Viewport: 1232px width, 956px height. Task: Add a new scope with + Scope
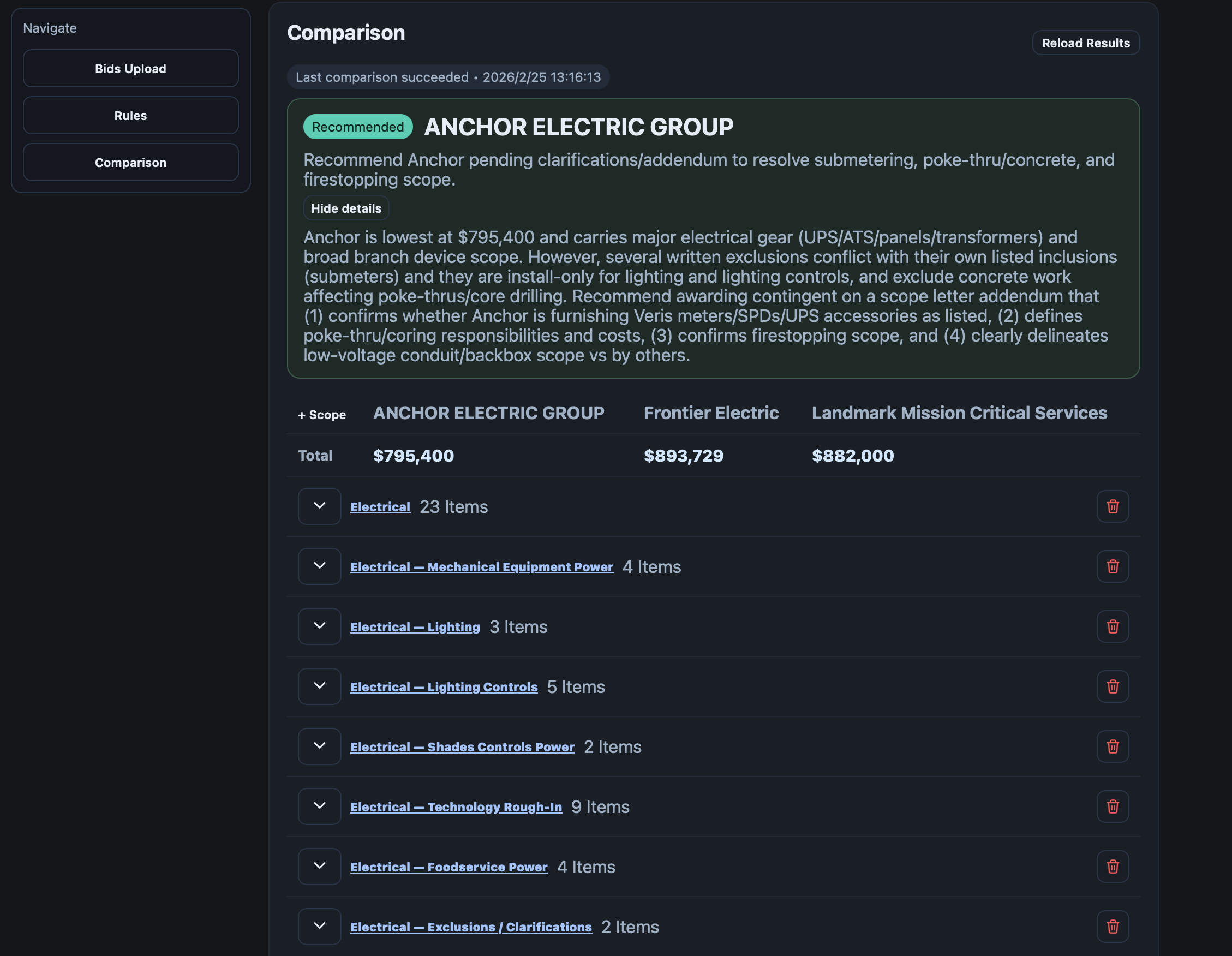(321, 415)
